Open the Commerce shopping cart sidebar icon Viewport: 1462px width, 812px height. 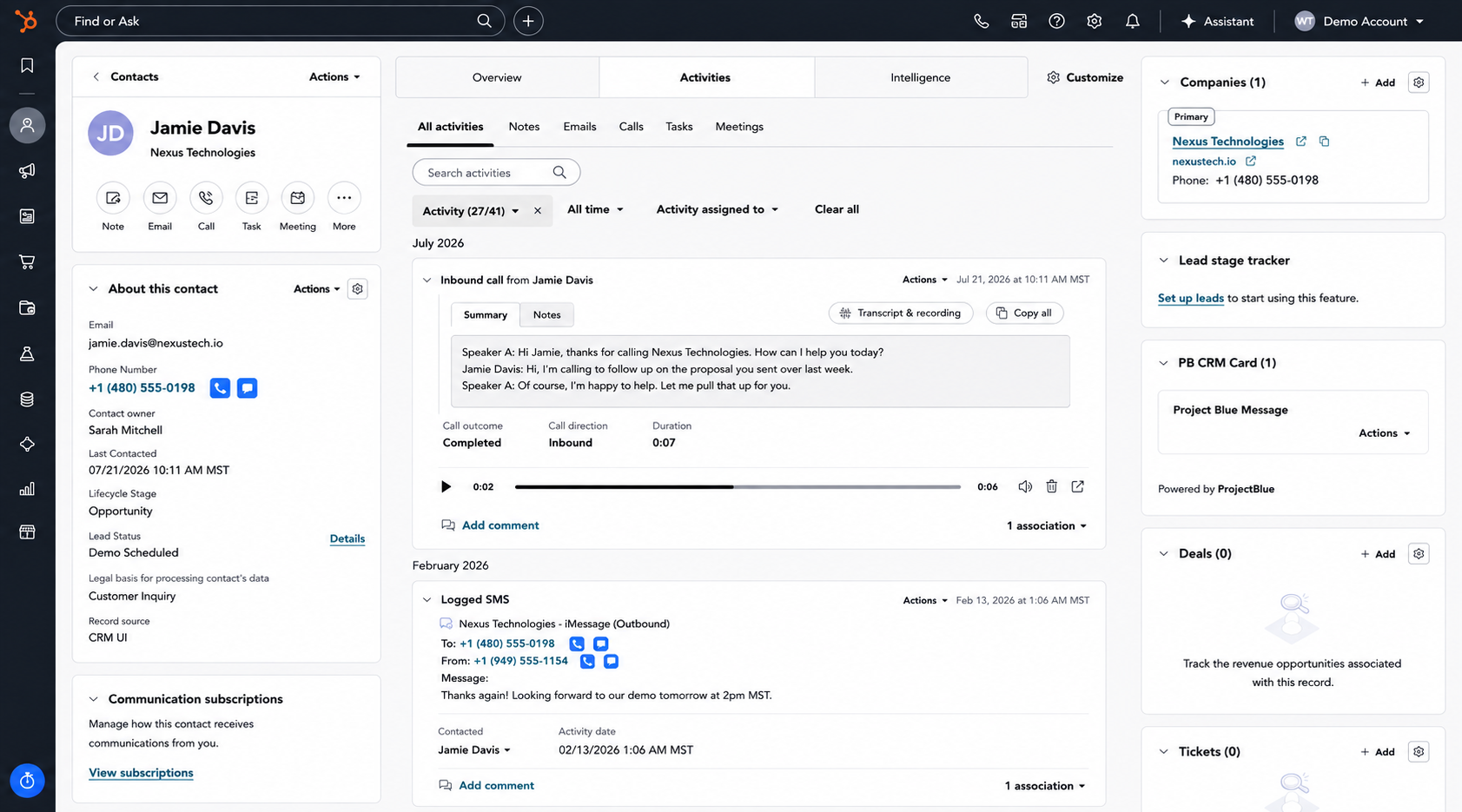tap(27, 261)
